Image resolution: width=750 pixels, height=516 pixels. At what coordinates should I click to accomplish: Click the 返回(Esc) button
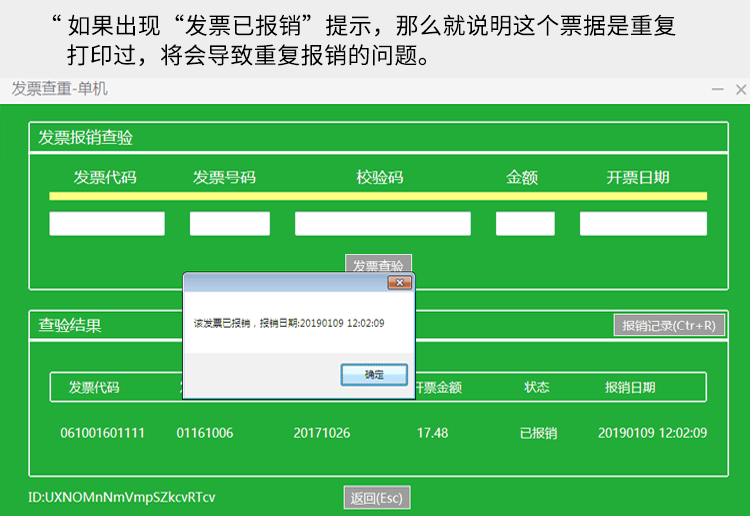click(376, 498)
